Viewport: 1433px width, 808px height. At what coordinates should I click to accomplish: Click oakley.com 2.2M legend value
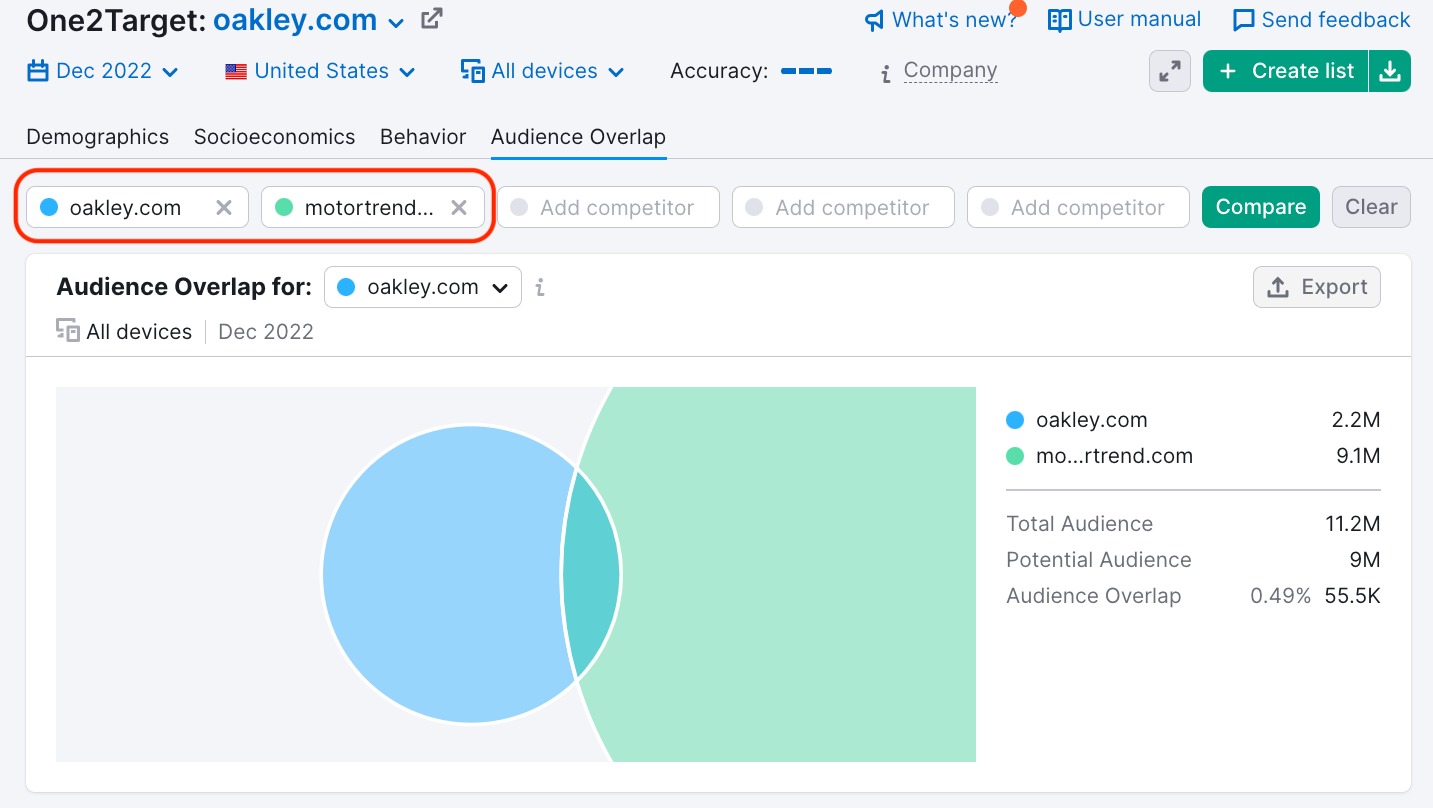[x=1356, y=420]
